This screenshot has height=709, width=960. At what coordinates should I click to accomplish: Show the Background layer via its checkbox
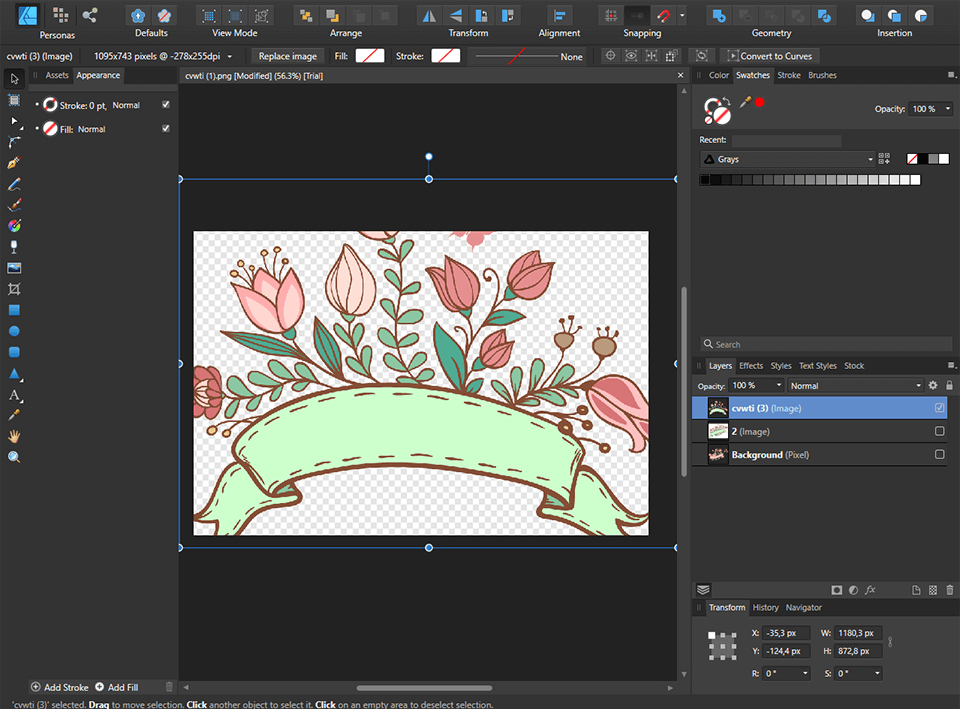coord(939,455)
